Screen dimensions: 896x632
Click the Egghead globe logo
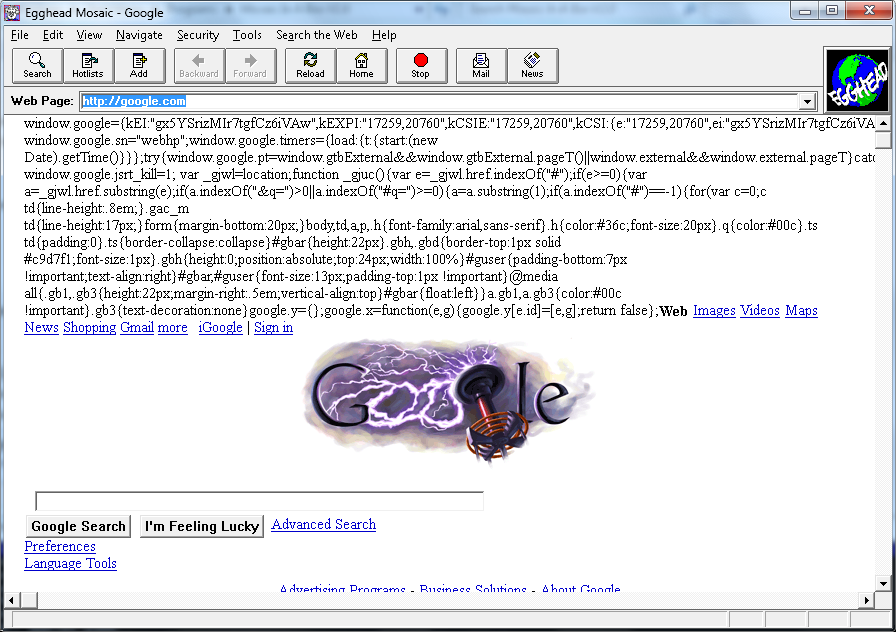pos(858,79)
